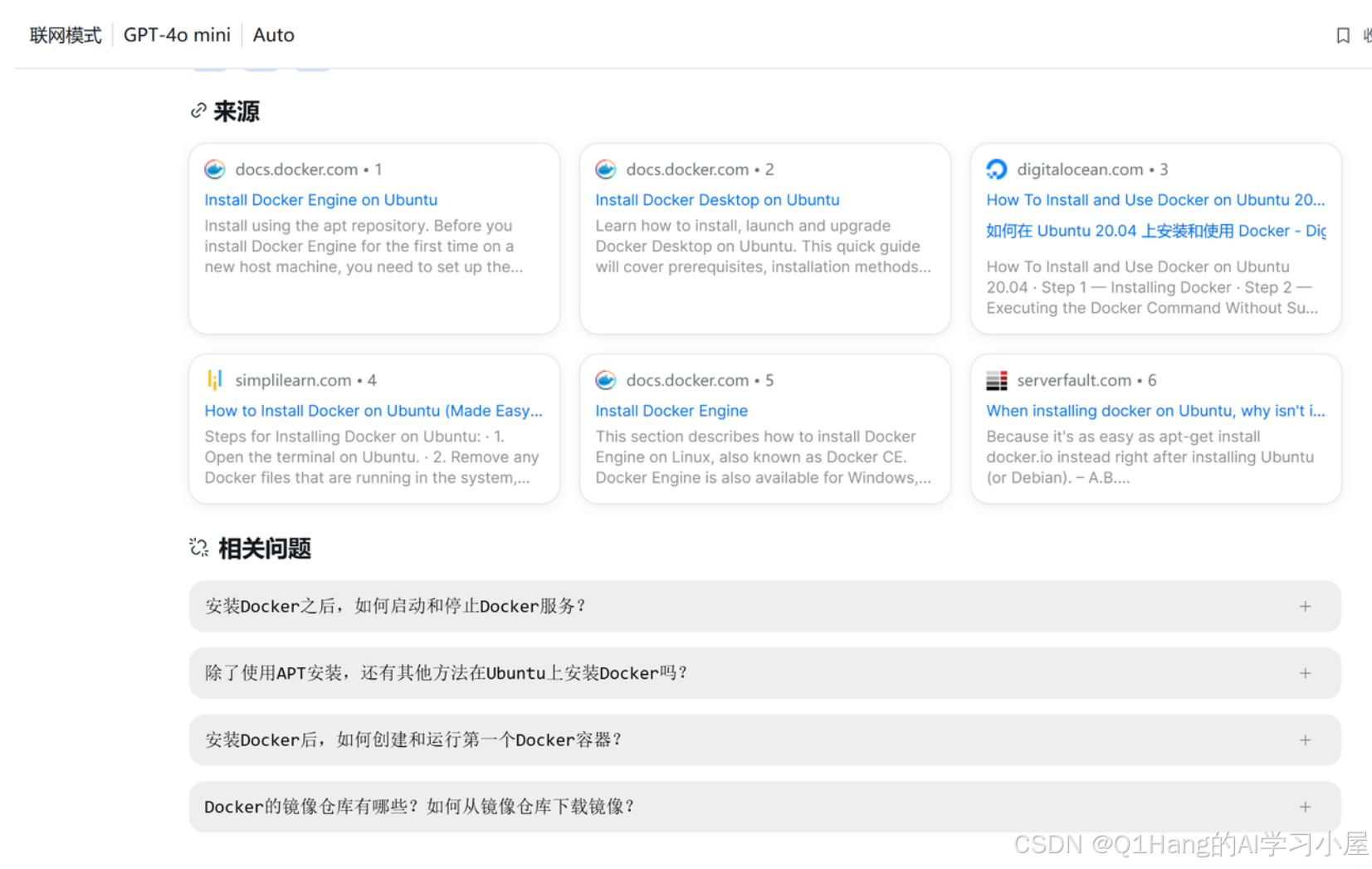Click description starting Learn how to install, launch
Image resolution: width=1372 pixels, height=869 pixels.
pos(763,247)
